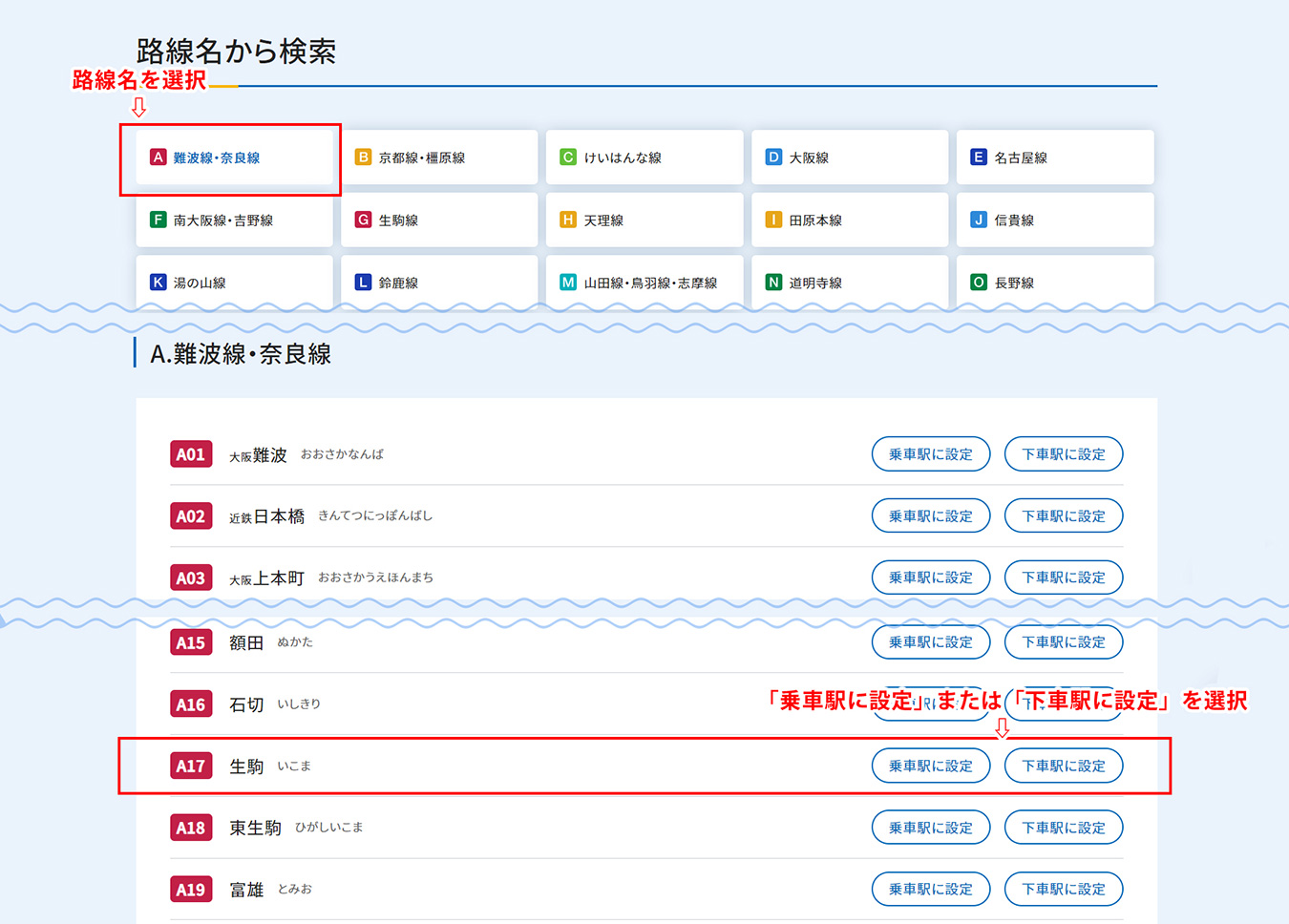
Task: Select the J 信貴線 line
Action: [1055, 220]
